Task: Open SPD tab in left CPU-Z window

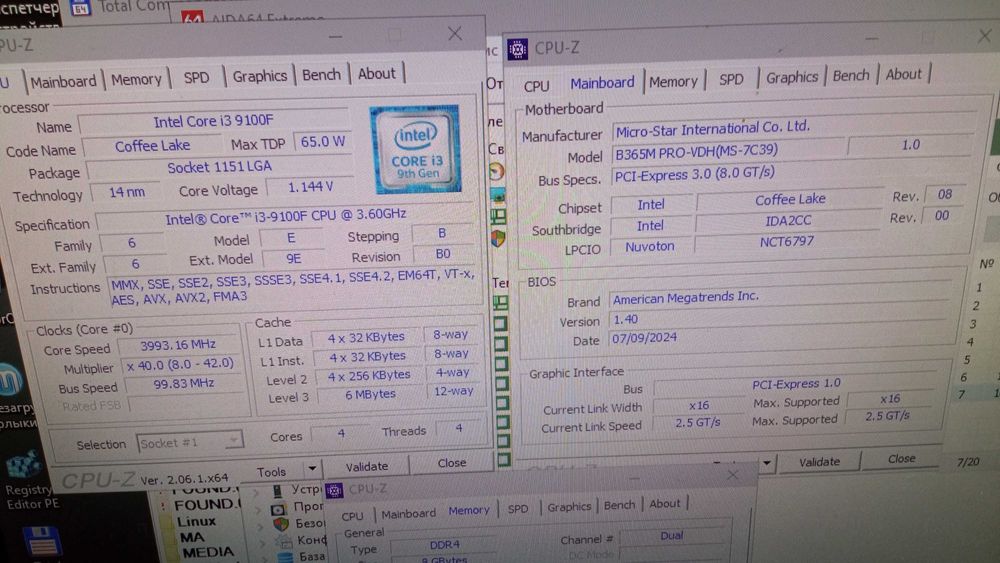Action: (196, 78)
